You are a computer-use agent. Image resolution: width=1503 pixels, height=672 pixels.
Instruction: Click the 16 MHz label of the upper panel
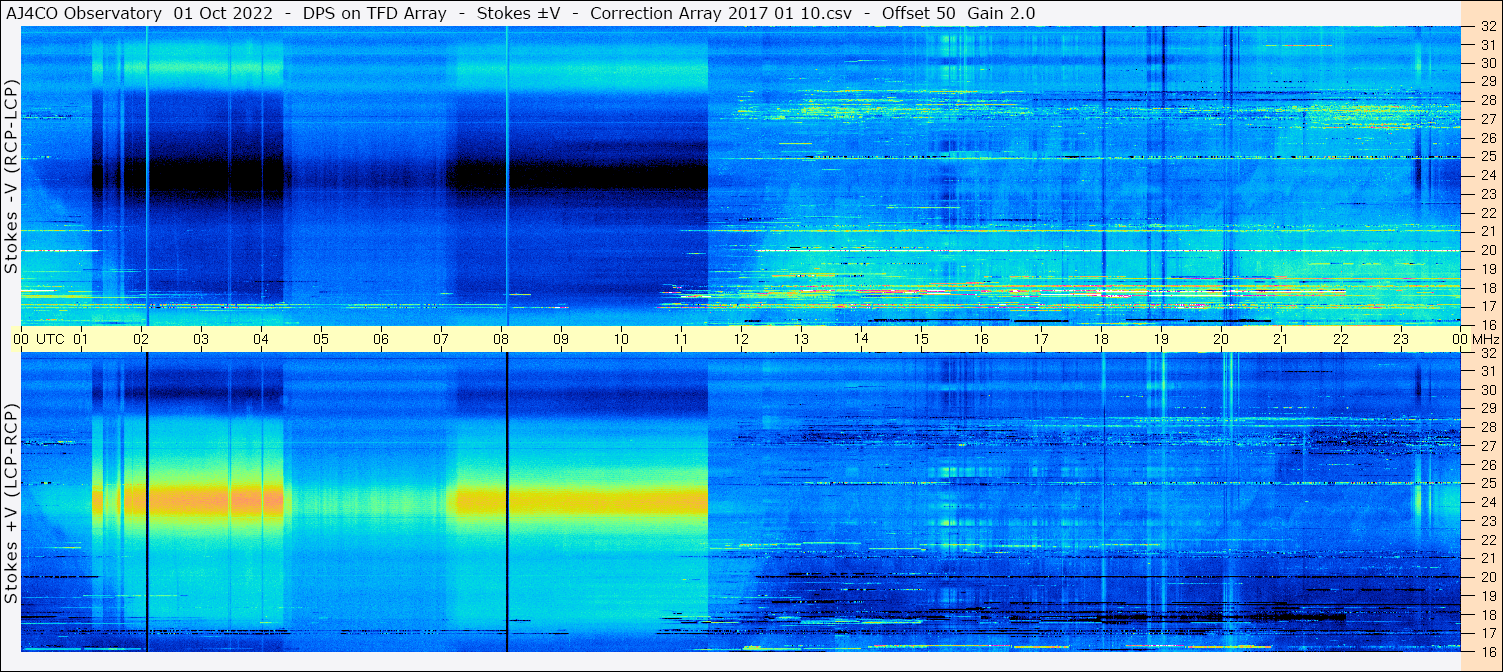click(x=1487, y=324)
